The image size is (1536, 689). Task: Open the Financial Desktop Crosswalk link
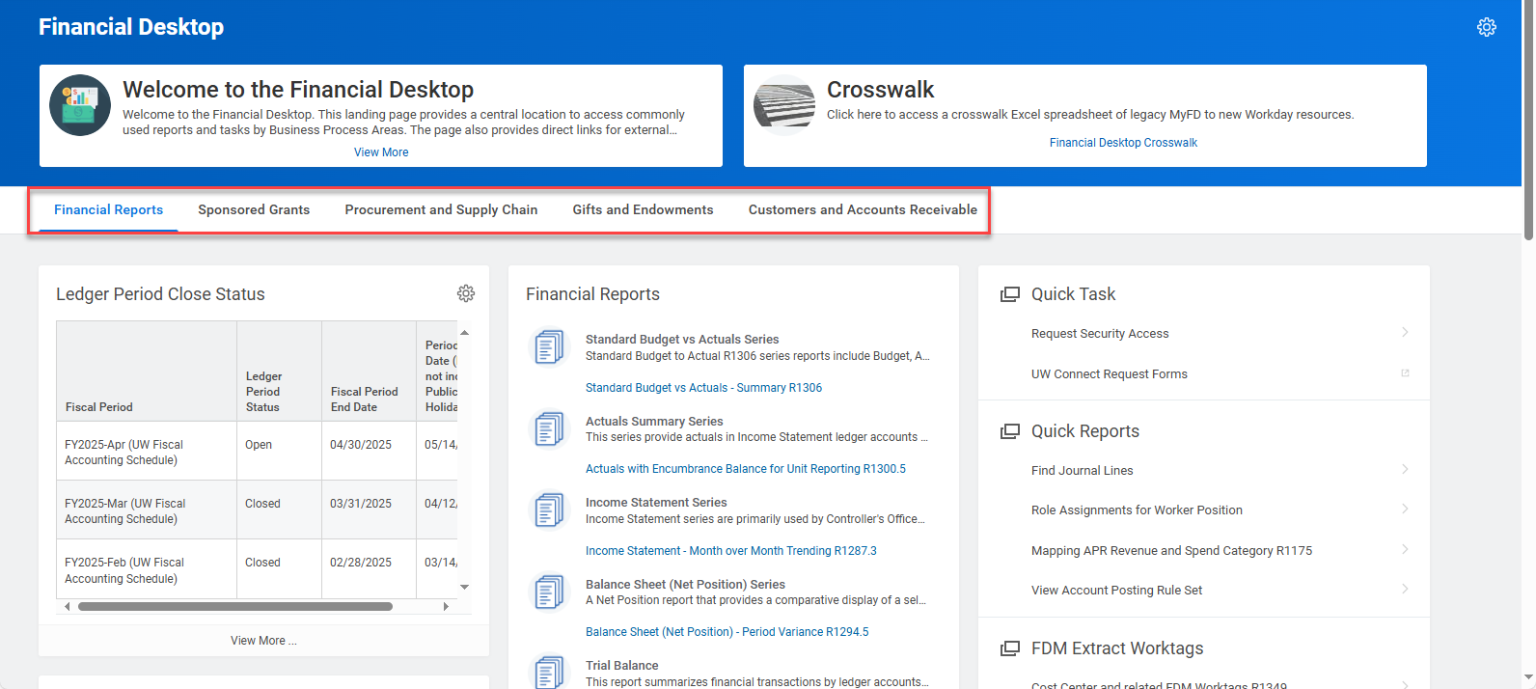pos(1123,142)
